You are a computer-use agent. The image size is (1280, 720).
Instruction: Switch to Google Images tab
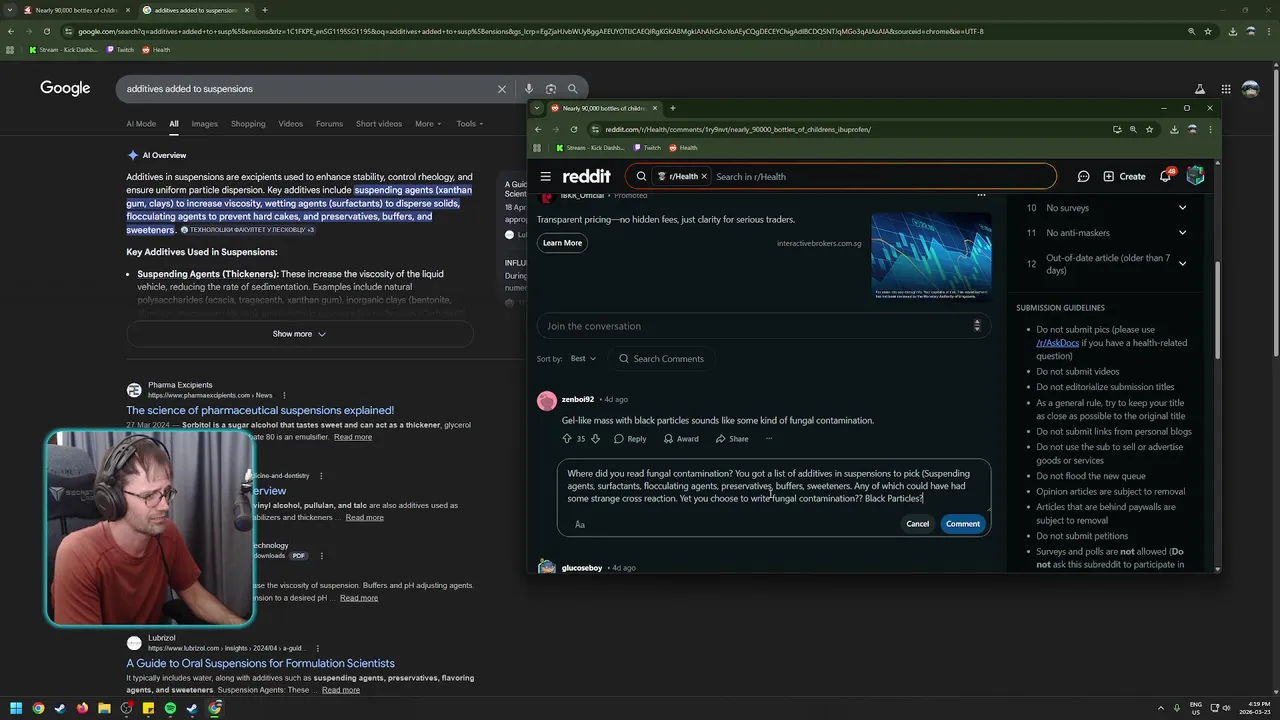coord(204,124)
